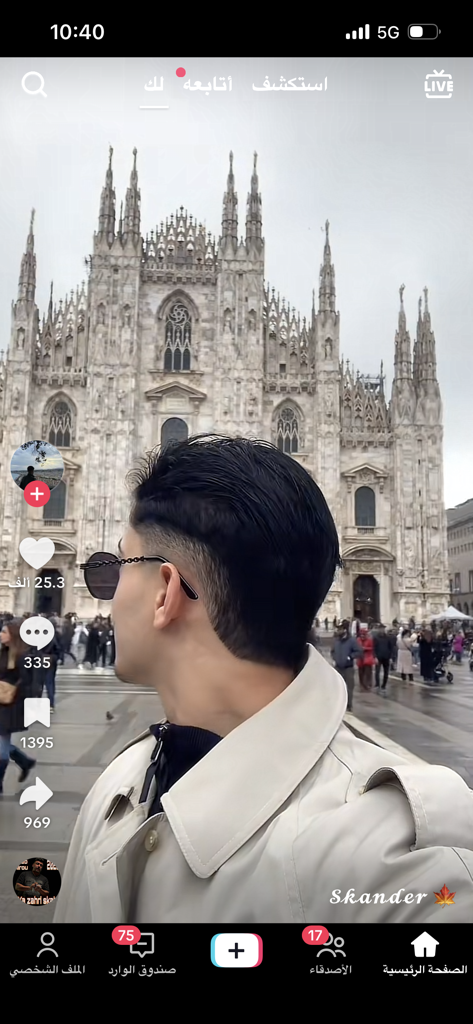The width and height of the screenshot is (473, 1024).
Task: Save video with the bookmark icon
Action: click(x=37, y=713)
